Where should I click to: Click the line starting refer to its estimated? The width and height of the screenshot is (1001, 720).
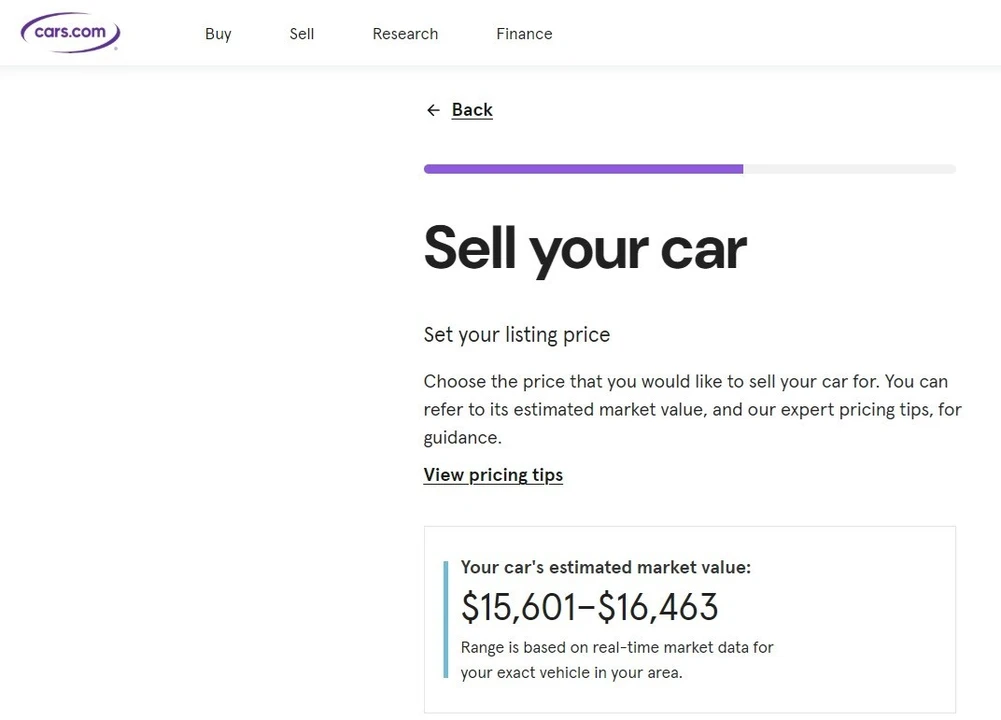(693, 410)
